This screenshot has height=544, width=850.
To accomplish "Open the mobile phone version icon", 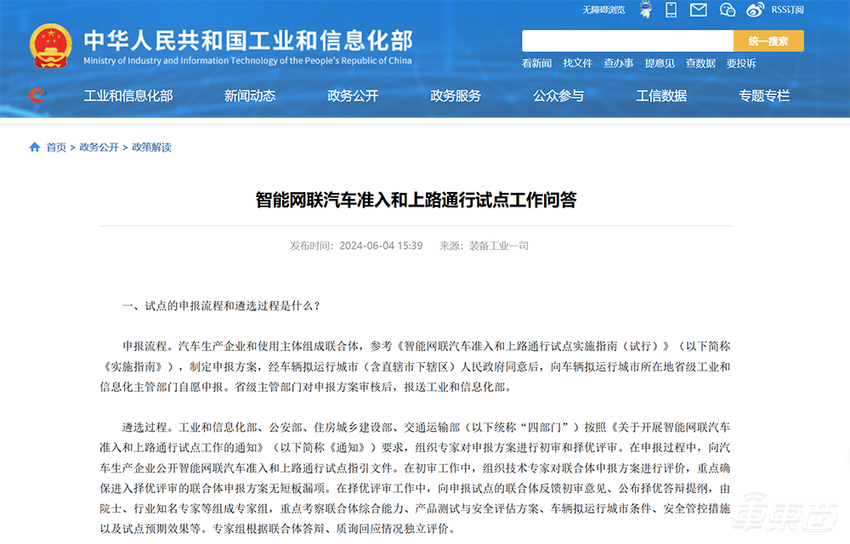I will click(671, 10).
